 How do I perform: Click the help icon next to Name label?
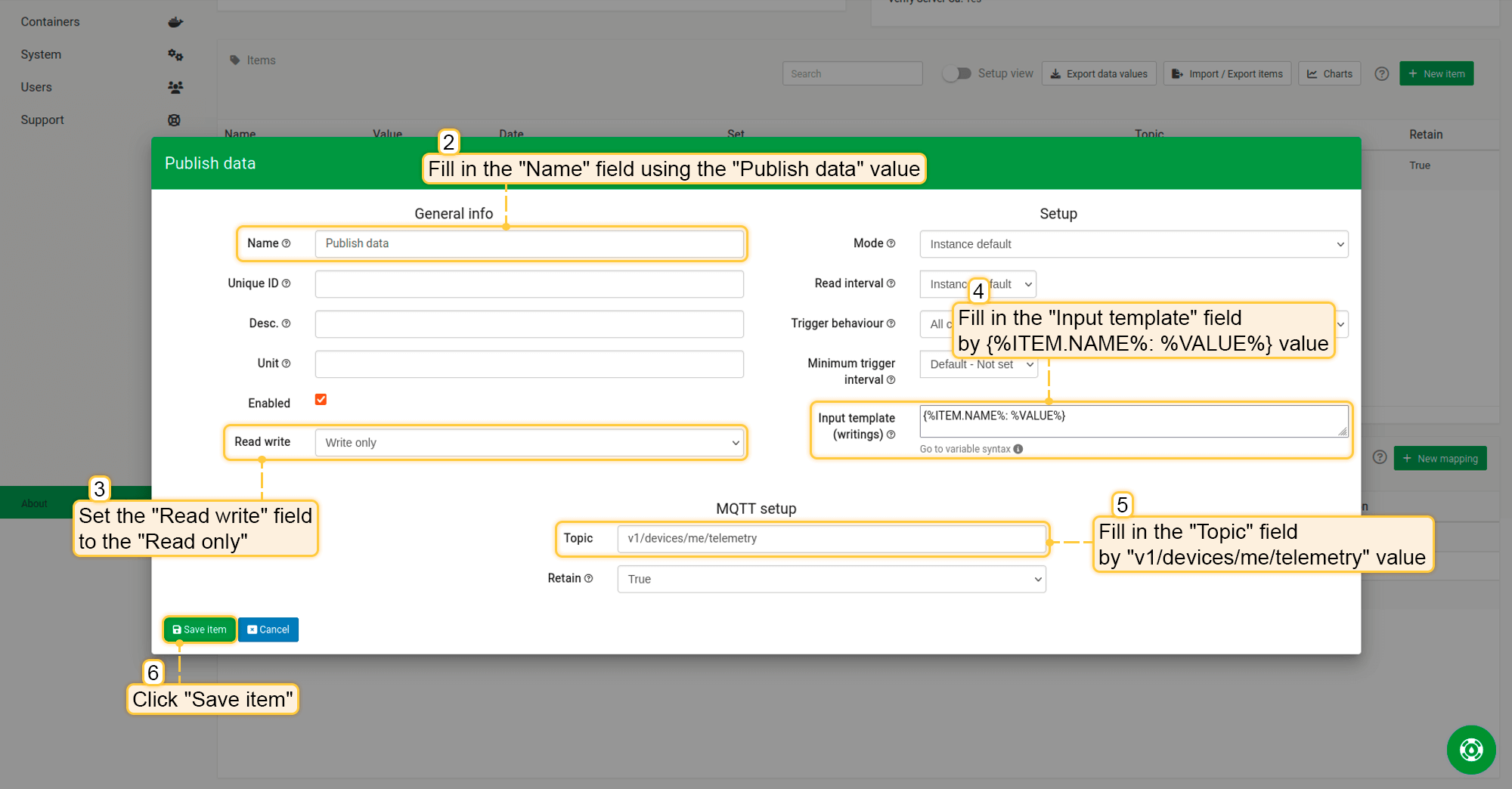coord(287,243)
